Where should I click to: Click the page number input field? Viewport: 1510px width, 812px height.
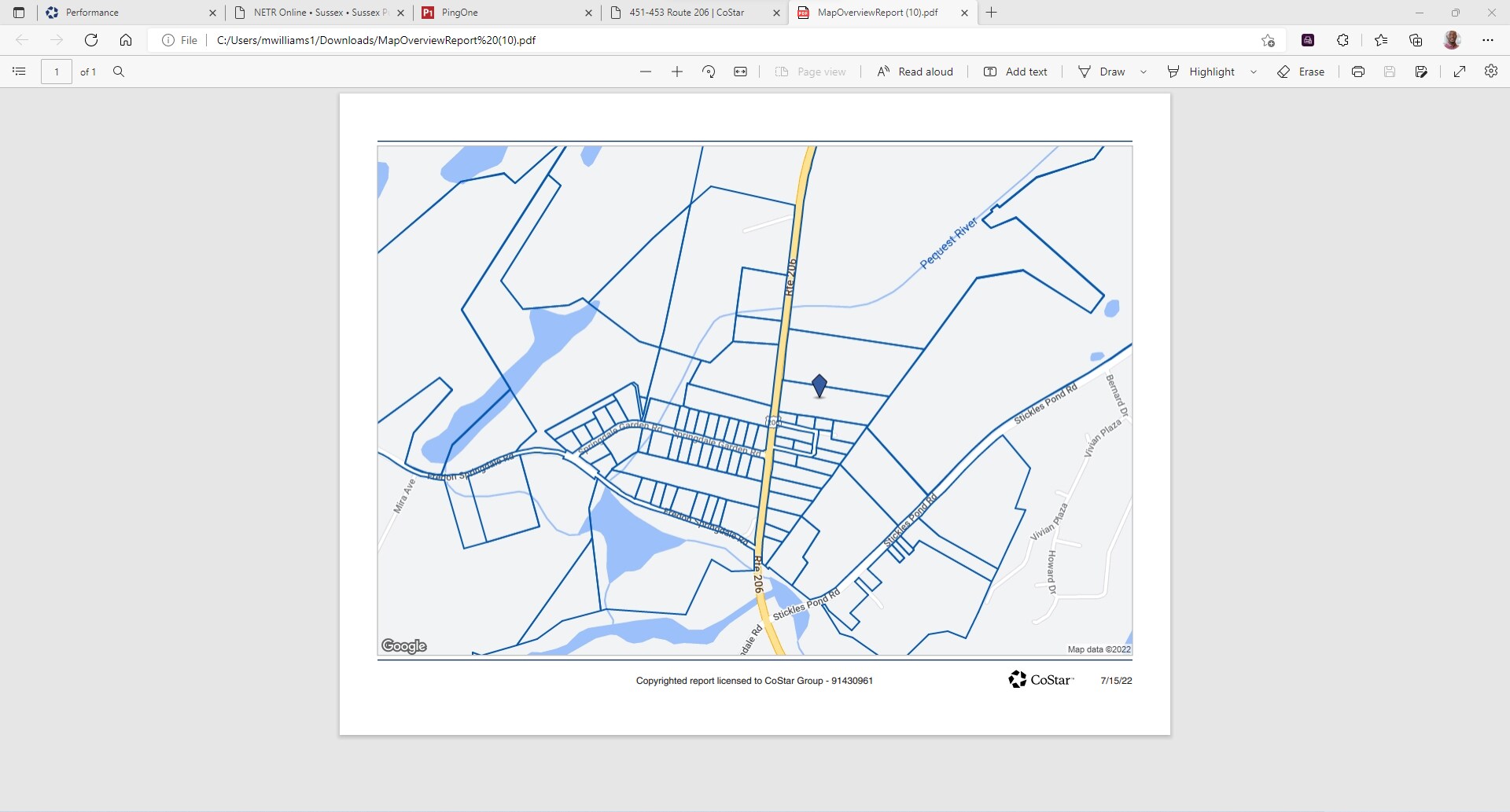(56, 72)
